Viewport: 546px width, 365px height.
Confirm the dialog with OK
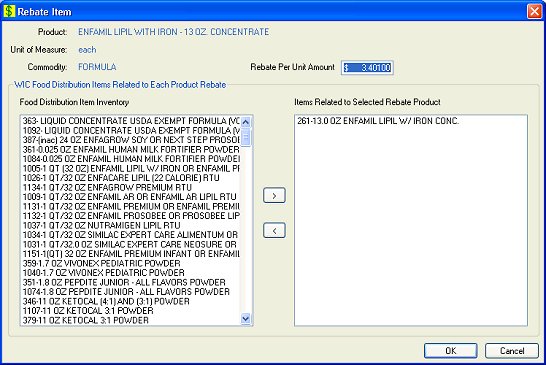[451, 350]
